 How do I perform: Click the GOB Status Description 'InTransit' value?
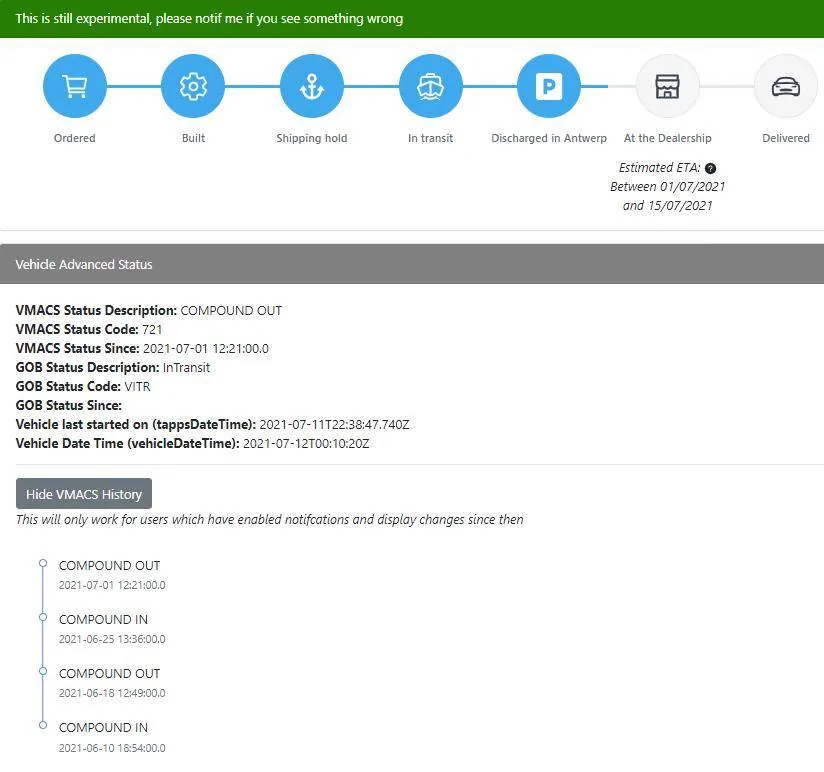[186, 367]
